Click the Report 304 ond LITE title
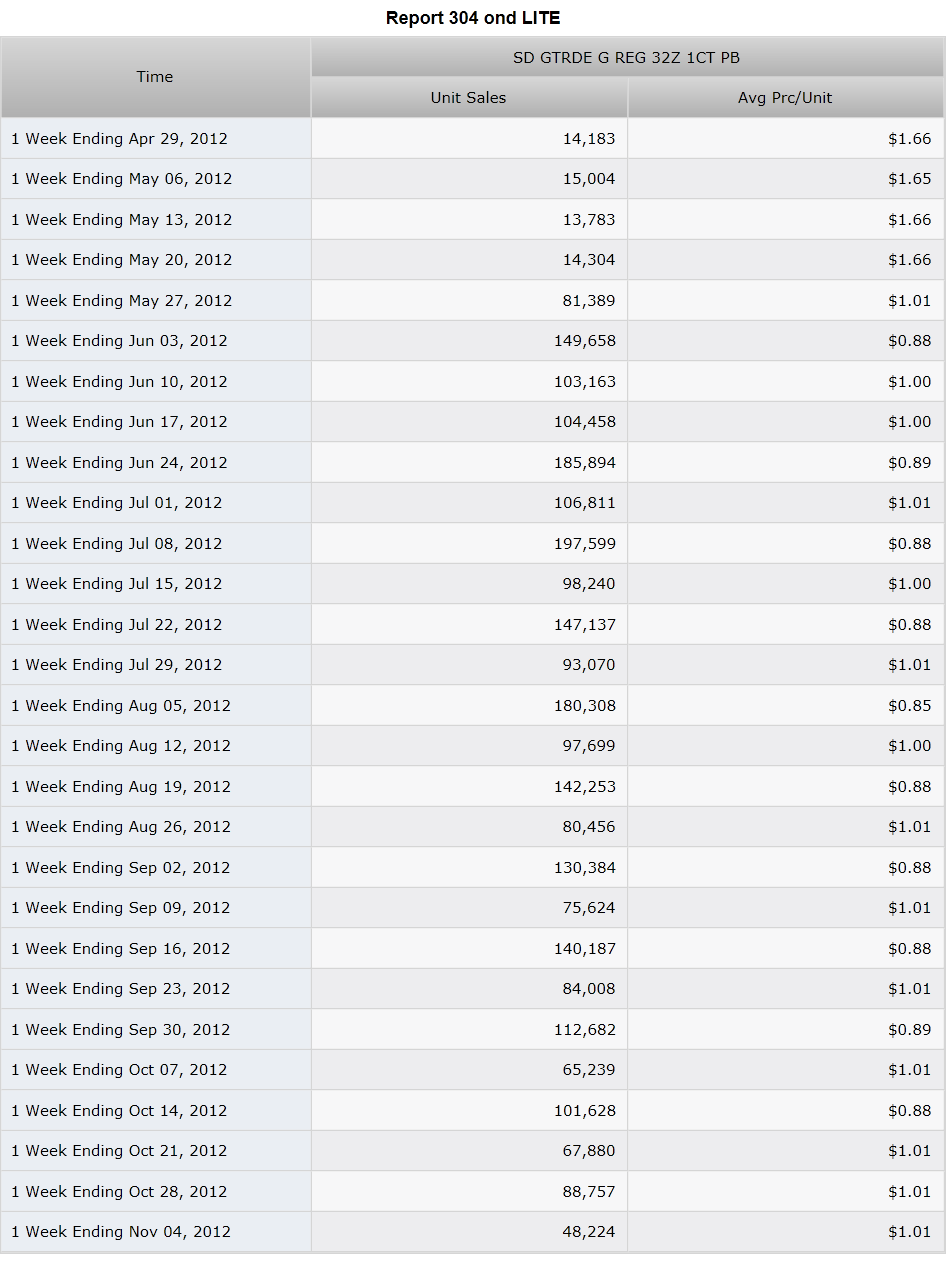The image size is (946, 1284). pos(473,18)
